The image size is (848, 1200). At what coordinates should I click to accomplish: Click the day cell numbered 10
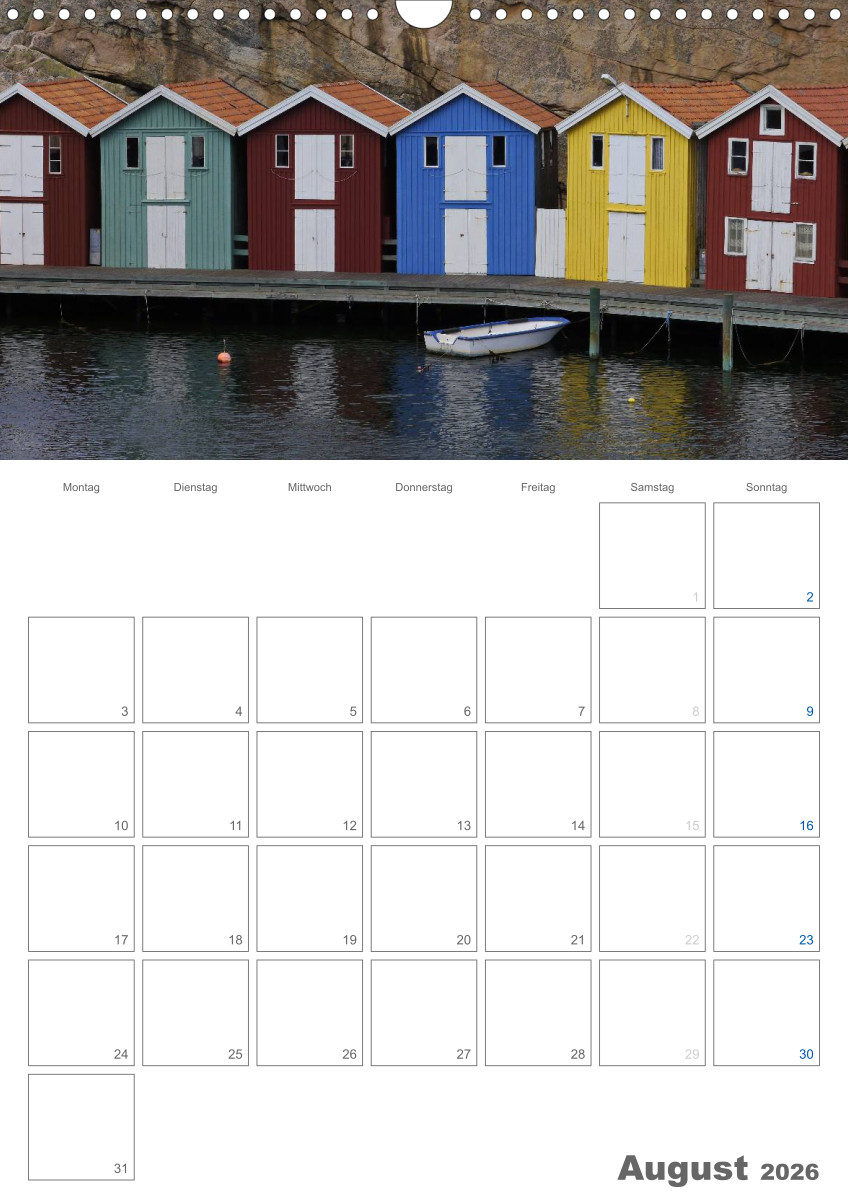point(81,784)
